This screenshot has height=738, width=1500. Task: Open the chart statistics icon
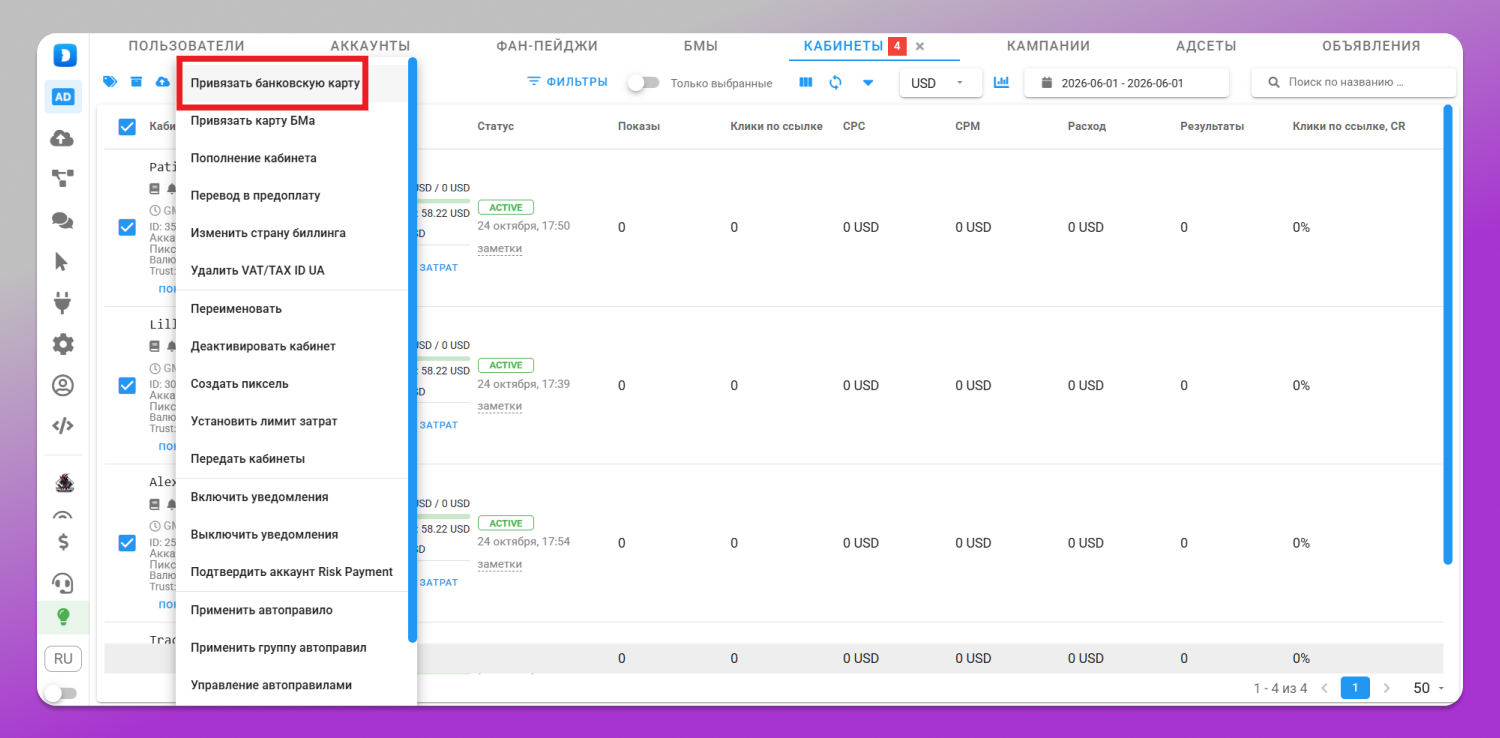coord(1001,82)
